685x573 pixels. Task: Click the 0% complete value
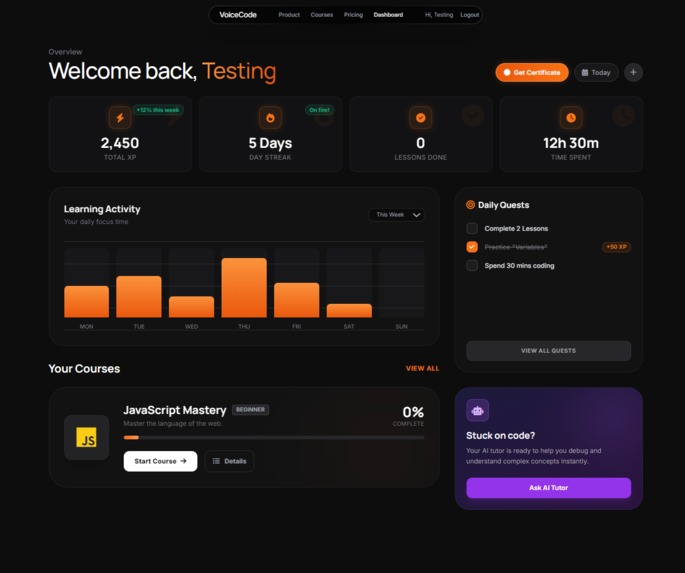413,412
